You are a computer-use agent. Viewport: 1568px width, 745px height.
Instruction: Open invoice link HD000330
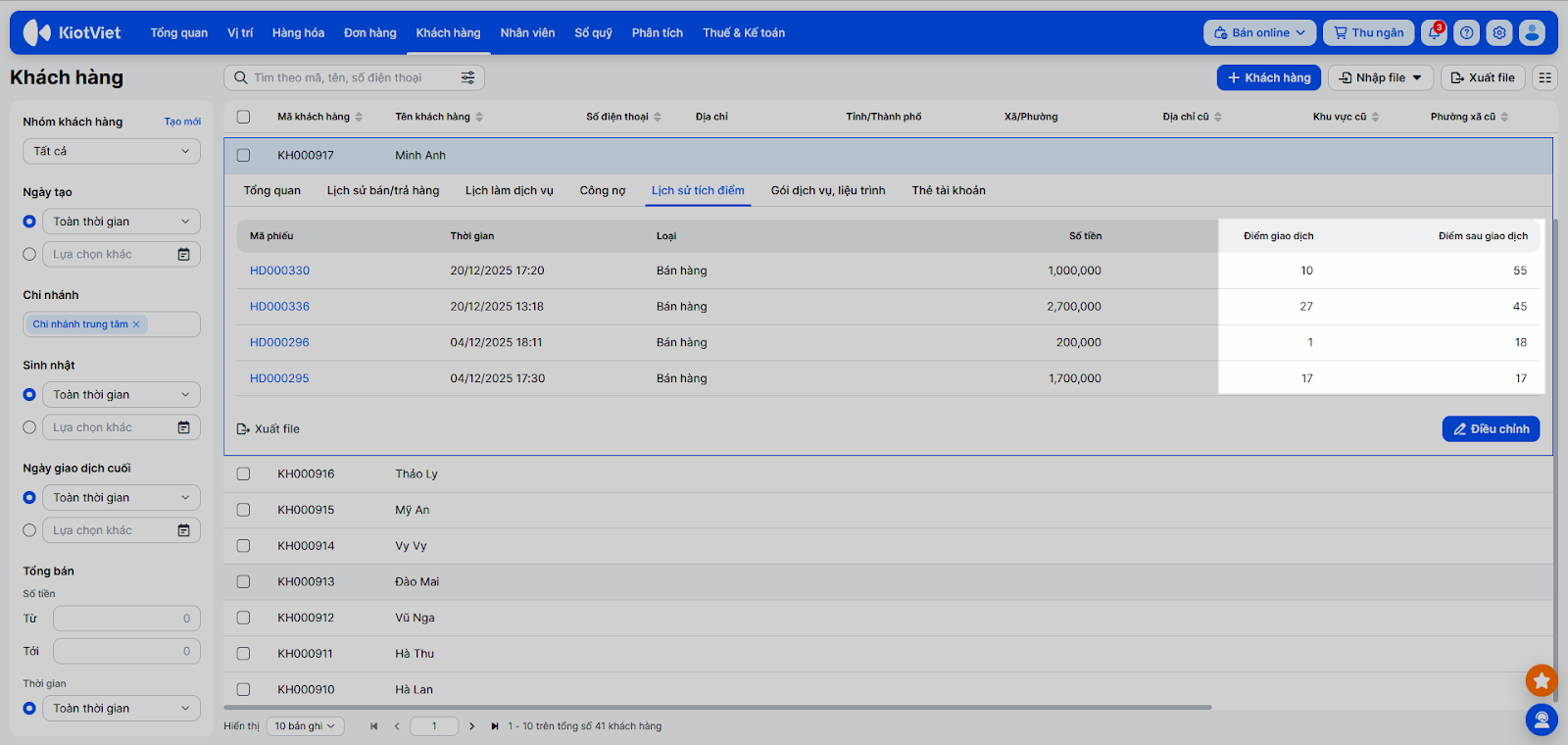[x=279, y=271]
